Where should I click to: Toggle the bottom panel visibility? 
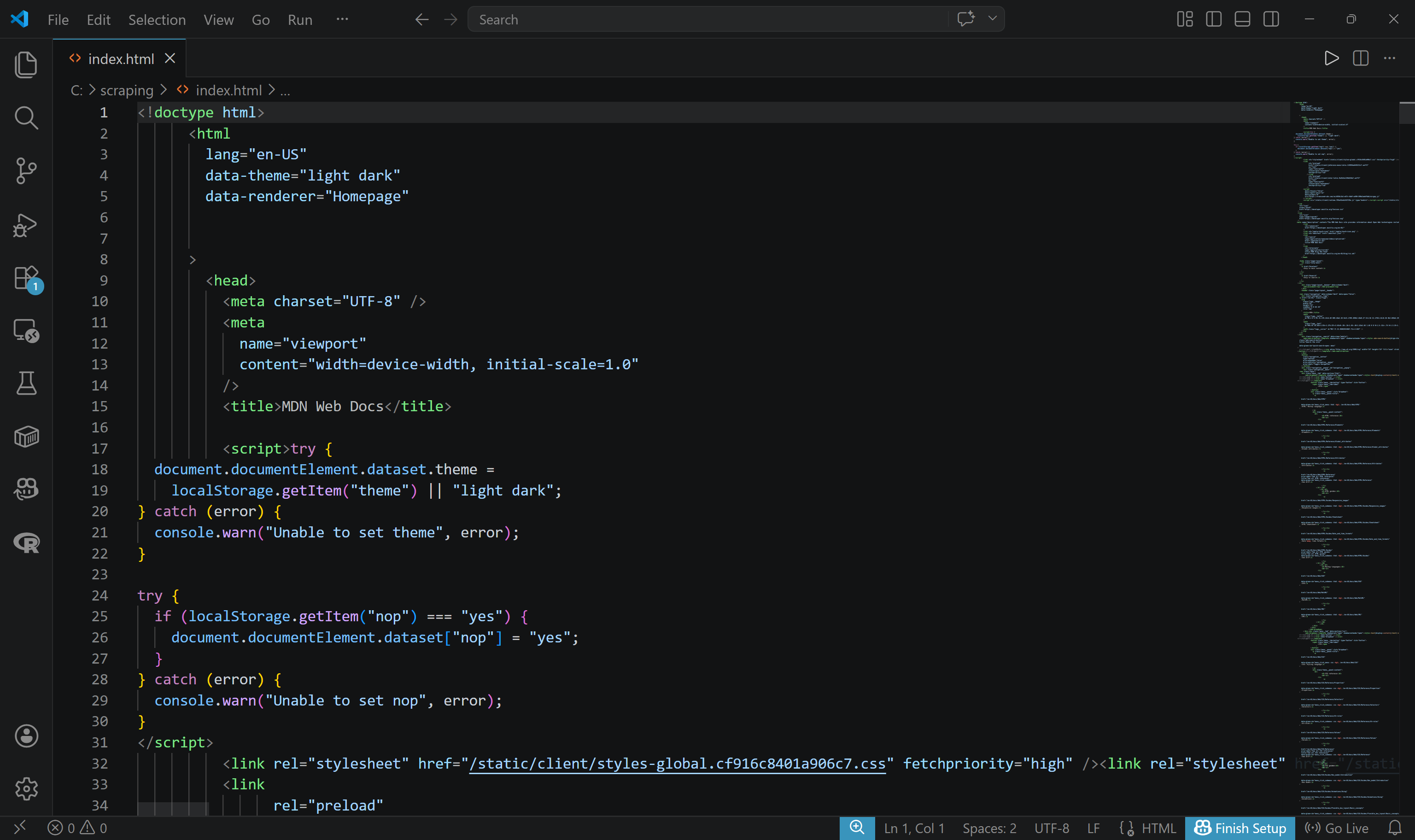tap(1242, 19)
